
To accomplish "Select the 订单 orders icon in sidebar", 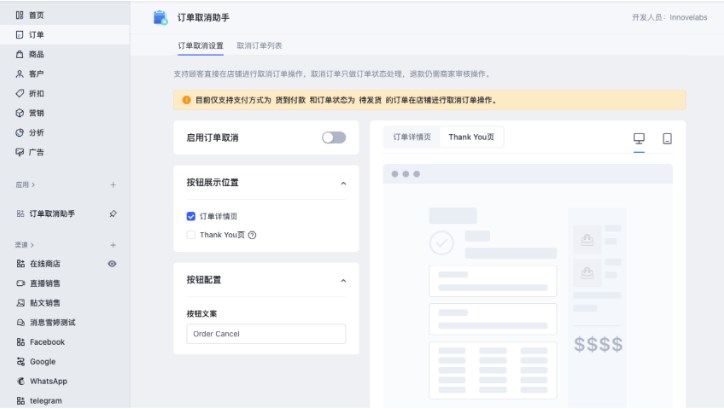I will (19, 35).
